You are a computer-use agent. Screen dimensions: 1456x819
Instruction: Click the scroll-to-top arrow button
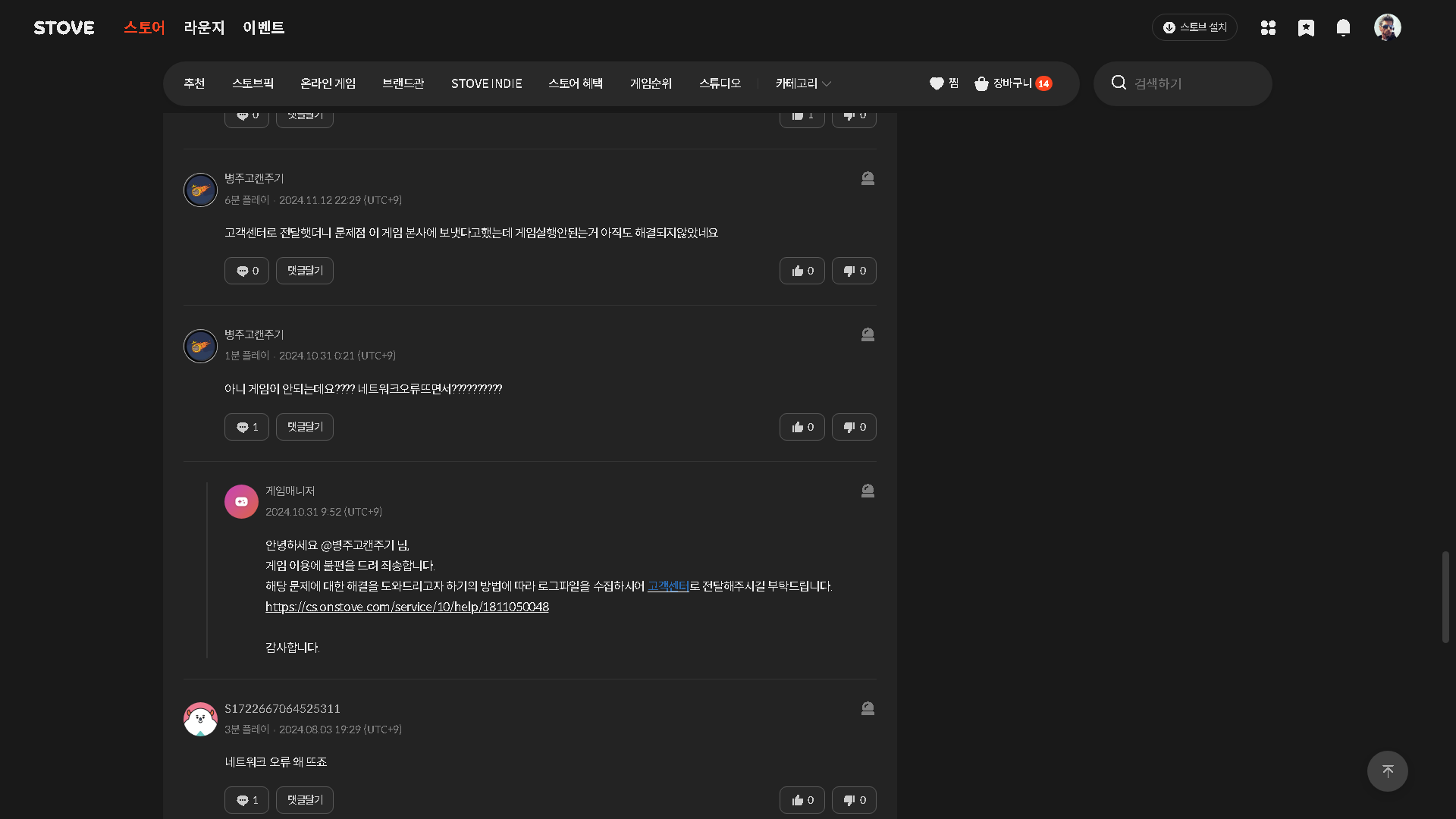pyautogui.click(x=1387, y=771)
